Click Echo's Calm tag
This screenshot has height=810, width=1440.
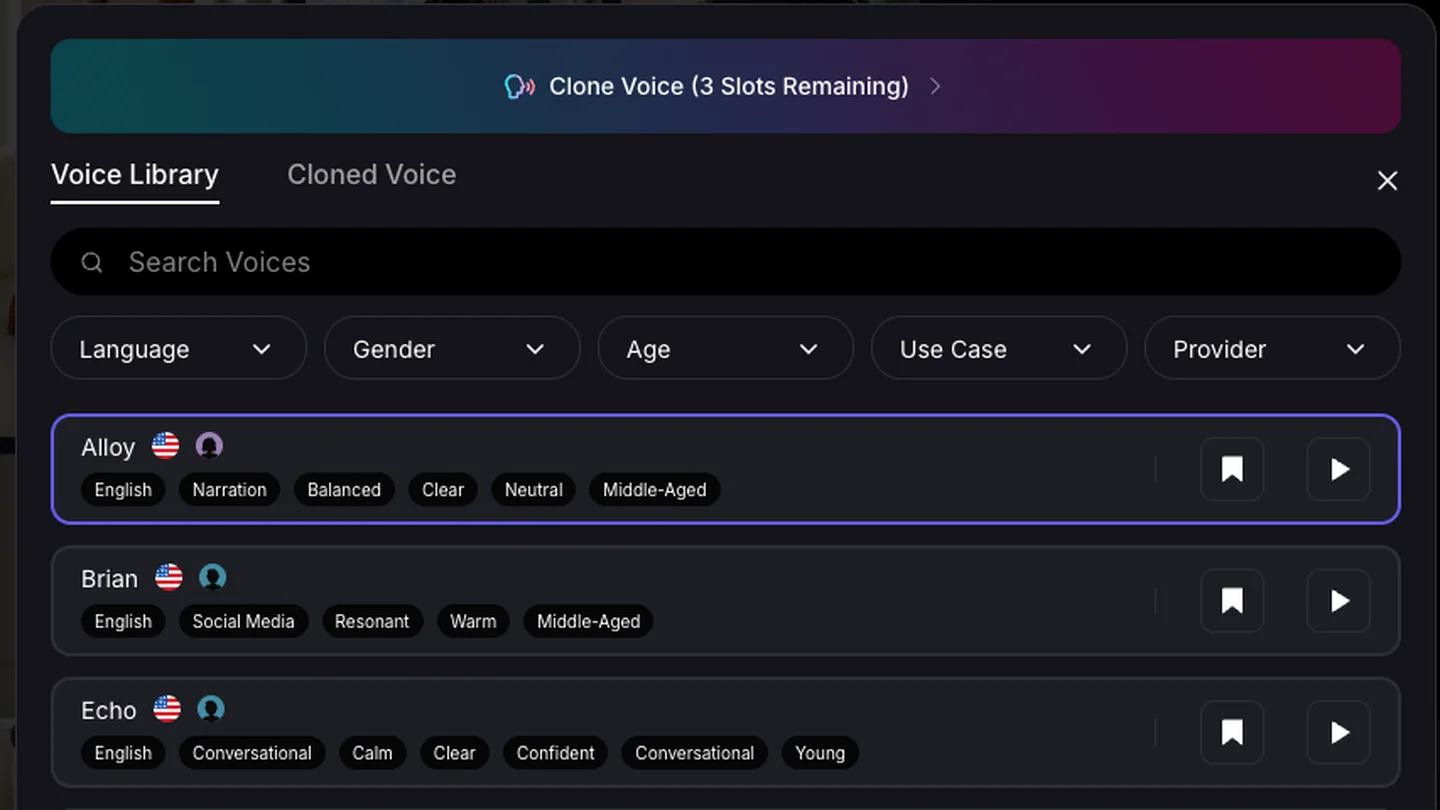[372, 754]
